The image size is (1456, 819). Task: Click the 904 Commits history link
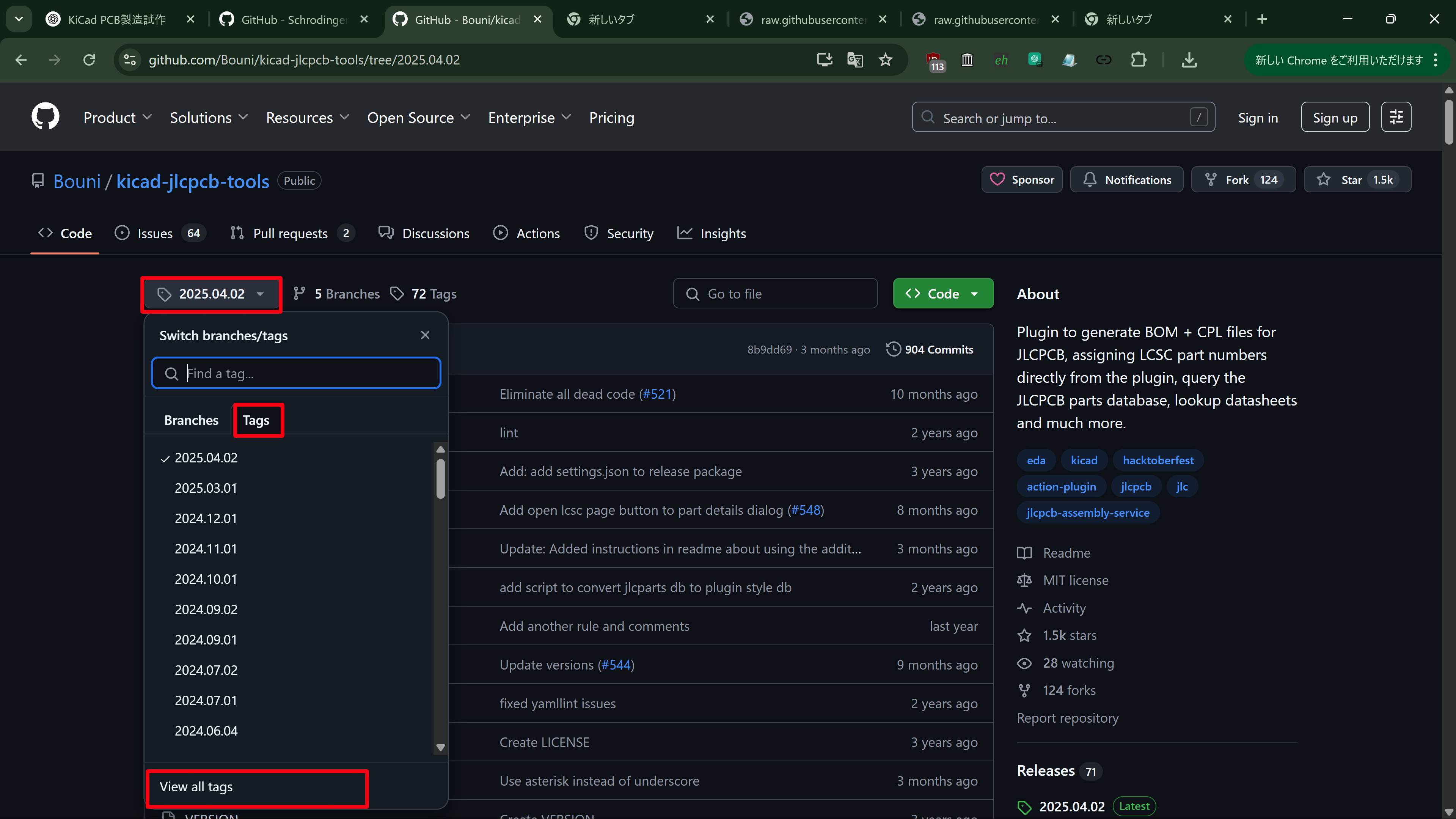click(x=930, y=349)
